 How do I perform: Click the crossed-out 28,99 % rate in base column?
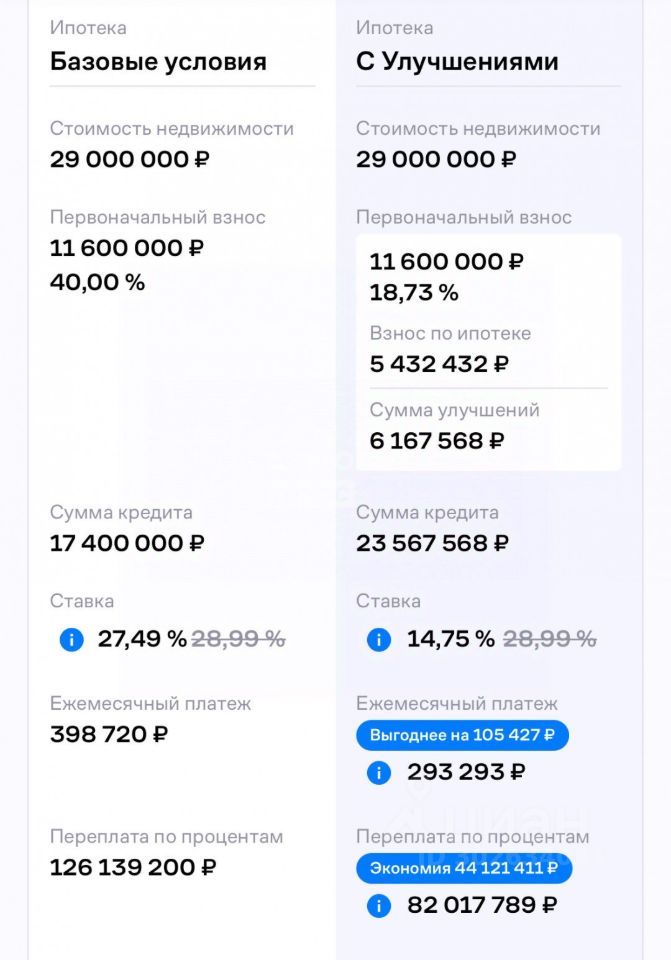[238, 639]
